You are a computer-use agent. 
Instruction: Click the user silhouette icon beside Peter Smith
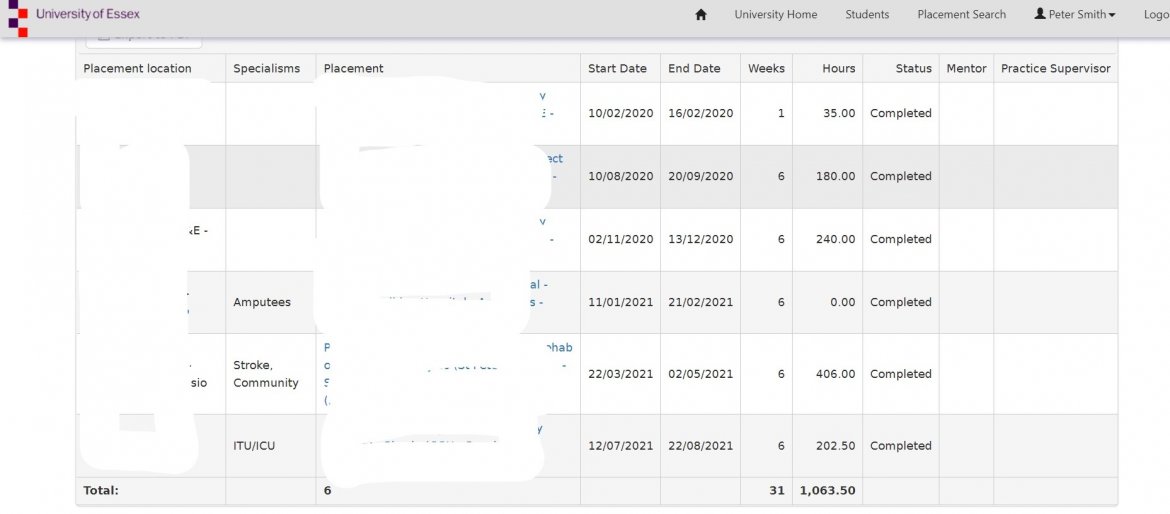[x=1040, y=14]
